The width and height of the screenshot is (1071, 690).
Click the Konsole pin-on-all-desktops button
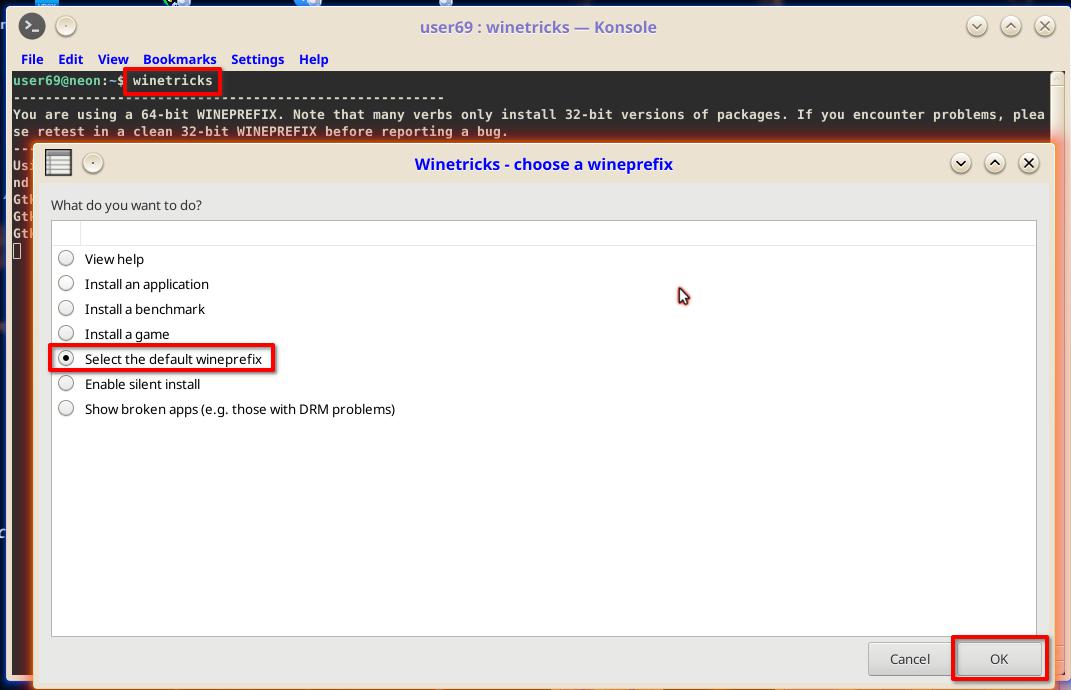pos(66,27)
